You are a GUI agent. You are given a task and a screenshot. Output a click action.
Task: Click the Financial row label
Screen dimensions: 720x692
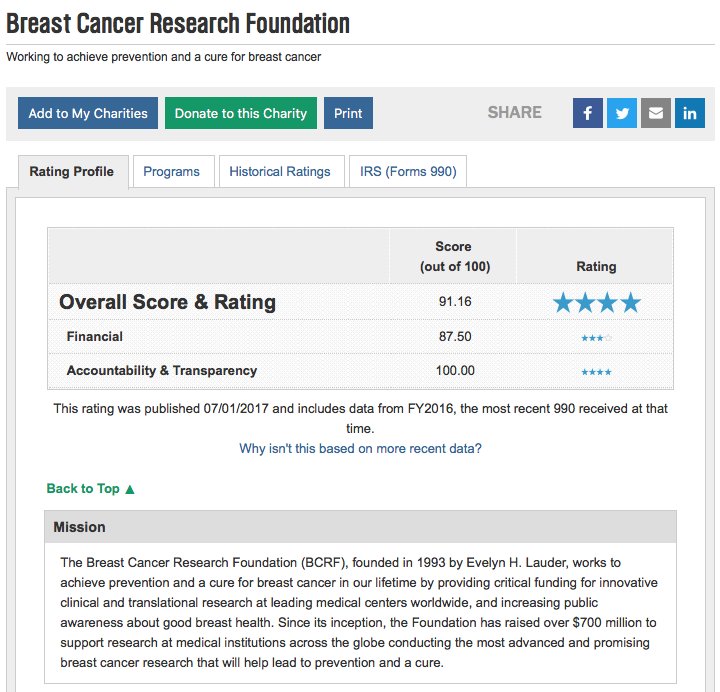click(x=95, y=337)
